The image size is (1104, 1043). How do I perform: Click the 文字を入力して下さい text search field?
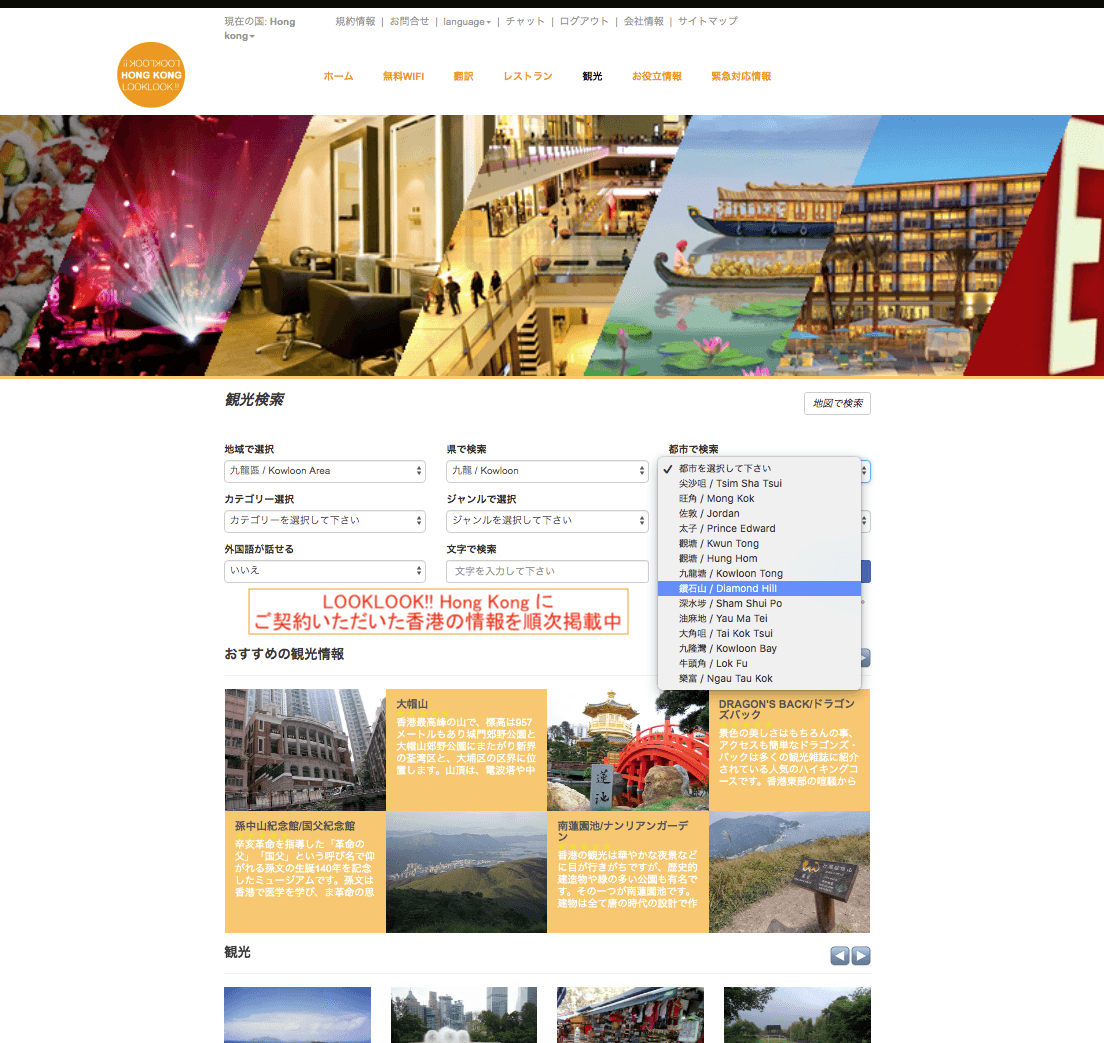point(546,570)
